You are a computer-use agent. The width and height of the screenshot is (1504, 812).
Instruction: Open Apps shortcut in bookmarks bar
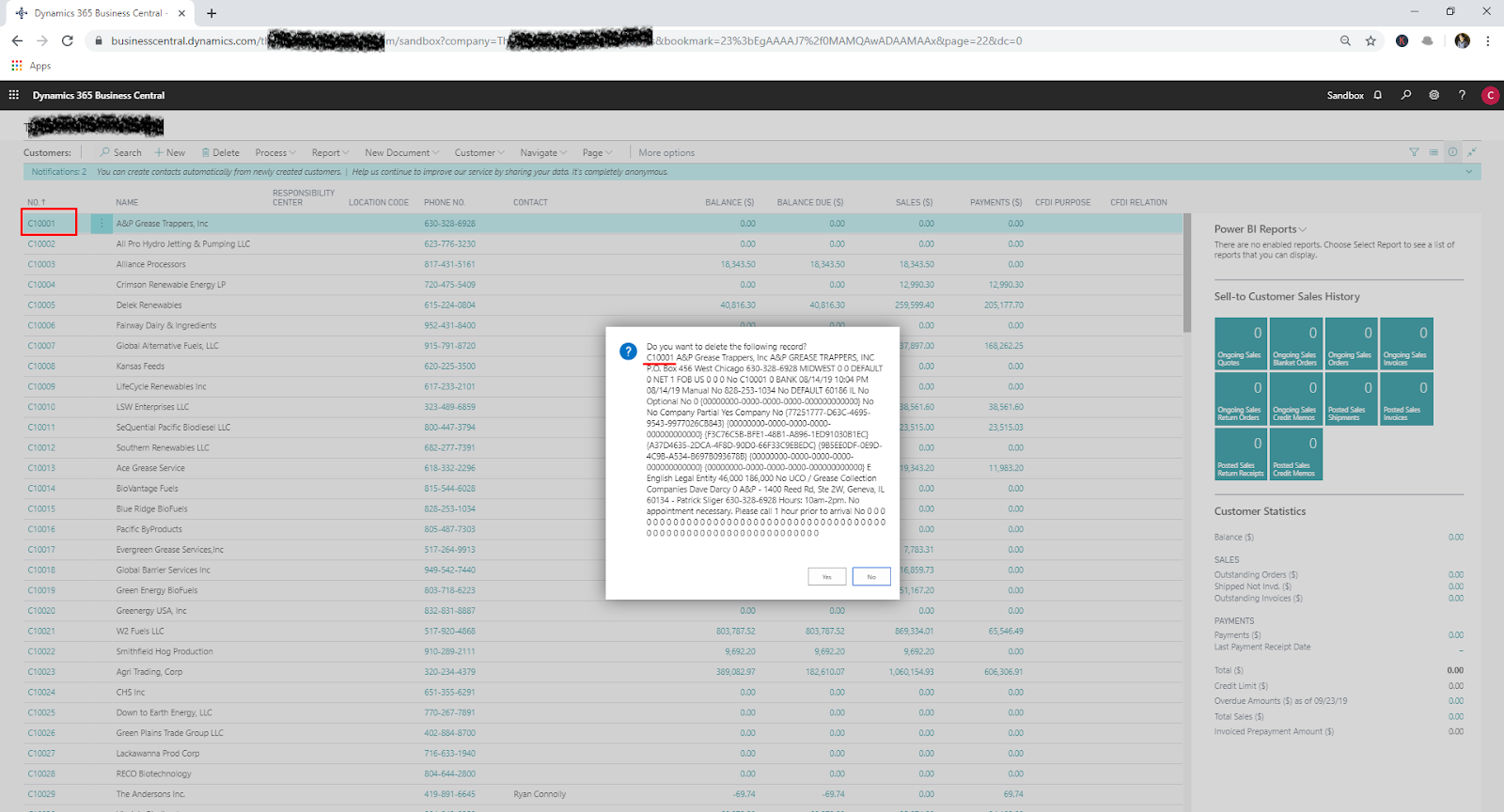pos(31,66)
